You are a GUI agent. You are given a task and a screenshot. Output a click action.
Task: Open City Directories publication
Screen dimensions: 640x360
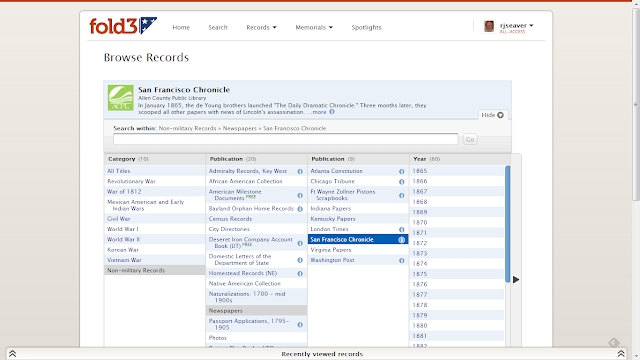point(256,229)
